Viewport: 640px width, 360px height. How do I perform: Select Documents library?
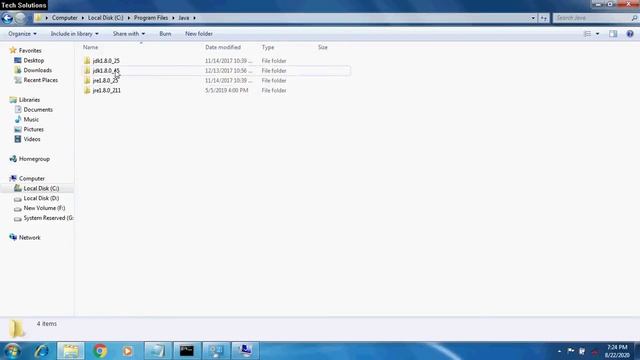click(38, 109)
